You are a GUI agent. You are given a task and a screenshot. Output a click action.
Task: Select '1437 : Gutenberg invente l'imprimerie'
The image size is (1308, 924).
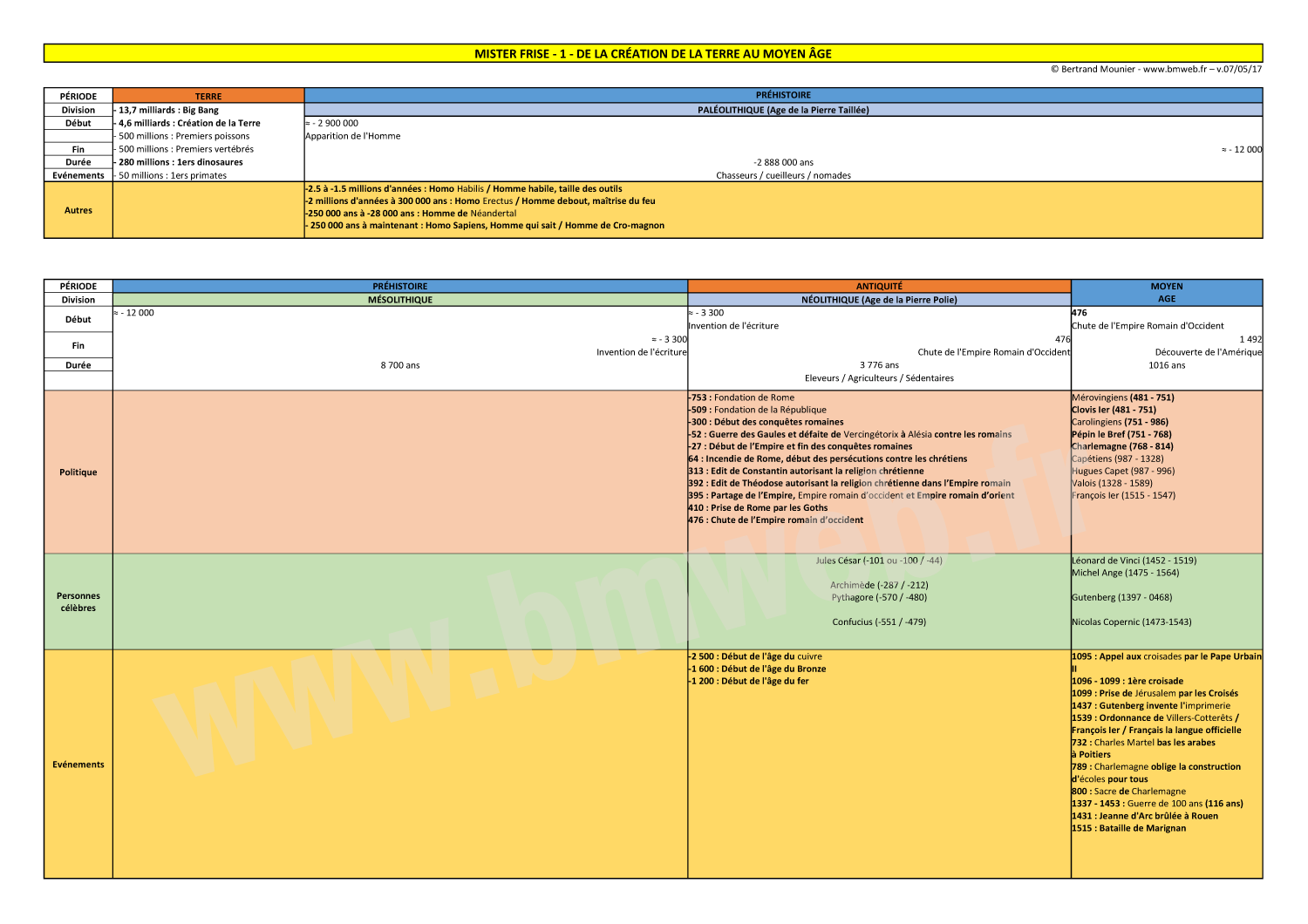1151,705
